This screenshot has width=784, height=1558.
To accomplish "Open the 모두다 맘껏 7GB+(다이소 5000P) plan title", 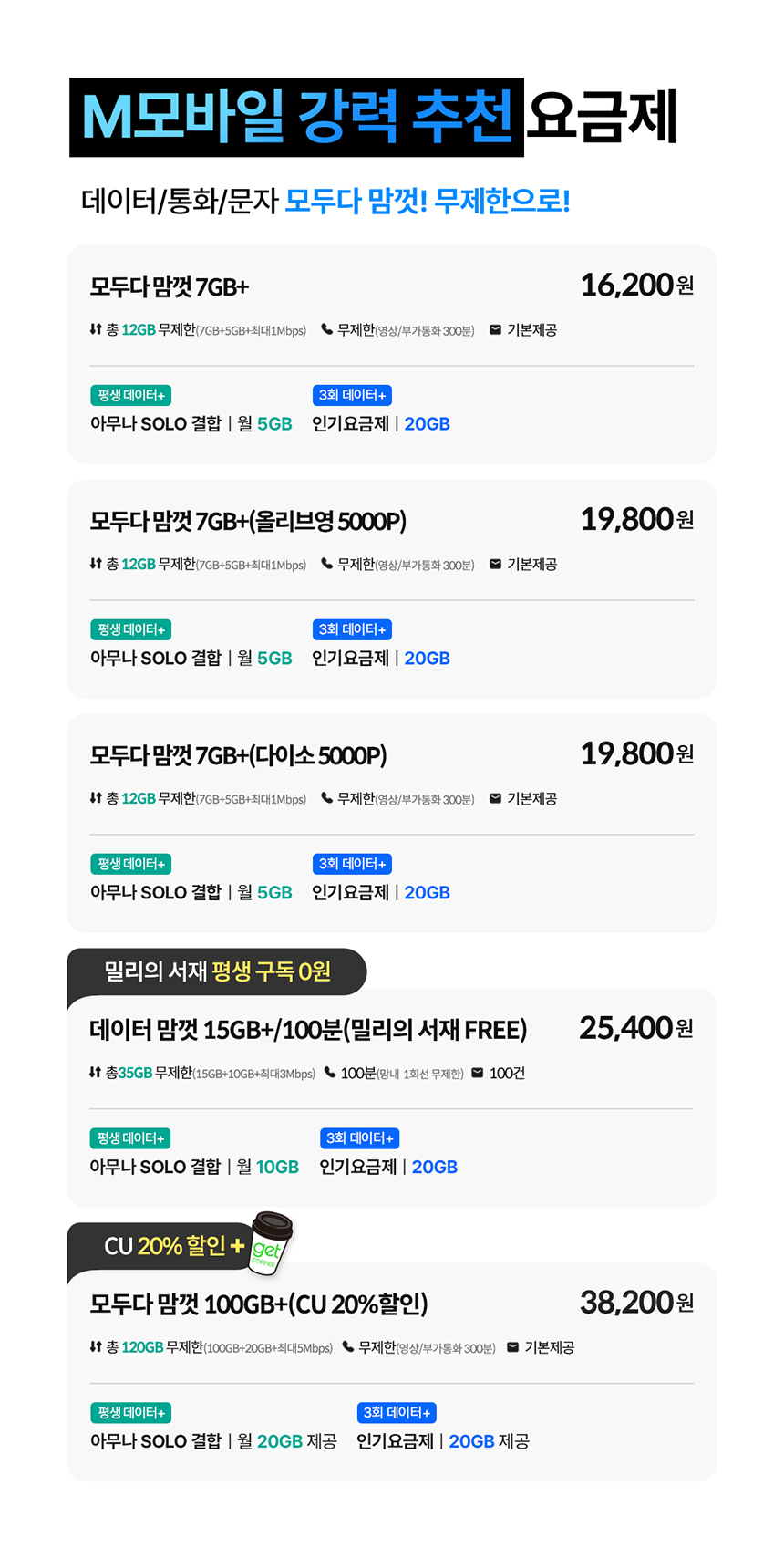I will (238, 755).
